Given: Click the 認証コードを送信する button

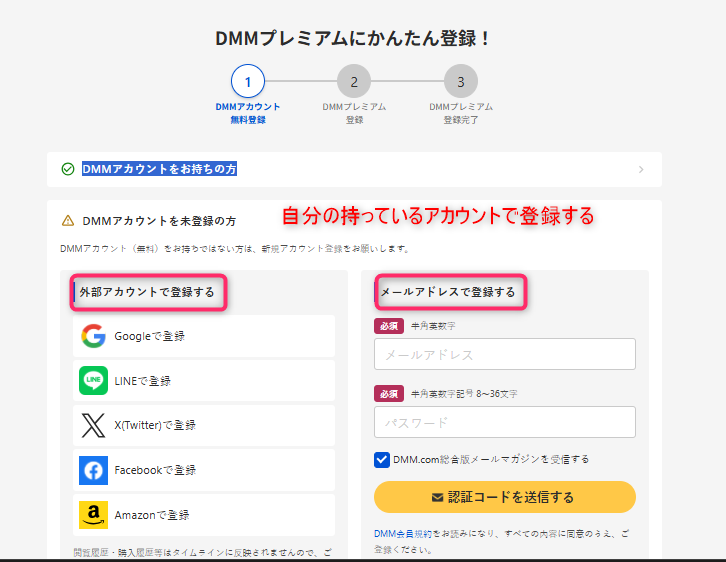Looking at the screenshot, I should pos(505,497).
